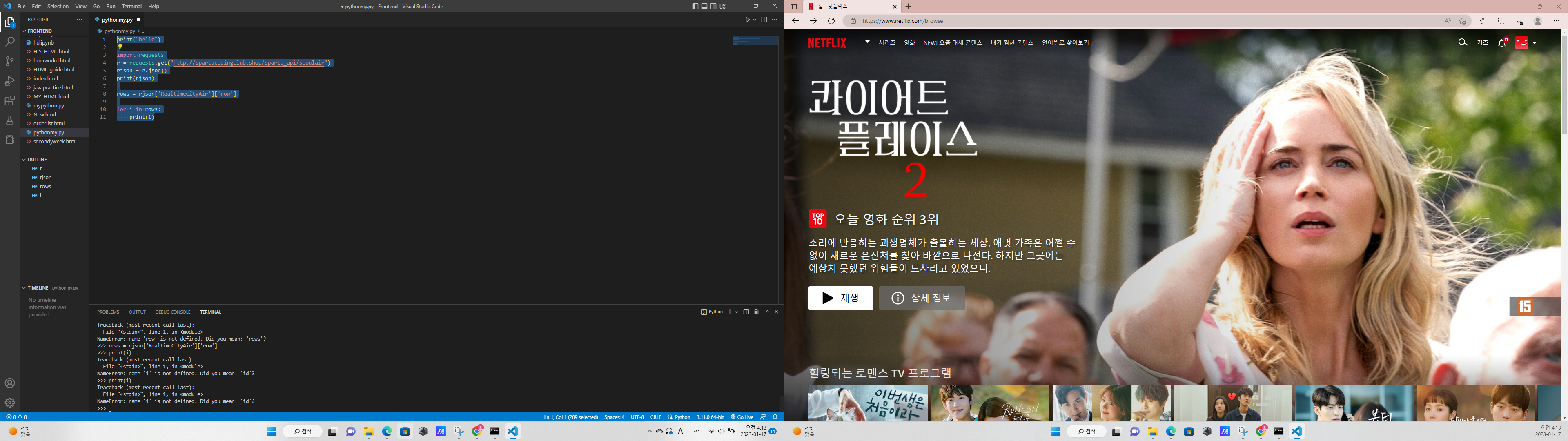Add a new terminal with the plus icon

click(x=730, y=312)
